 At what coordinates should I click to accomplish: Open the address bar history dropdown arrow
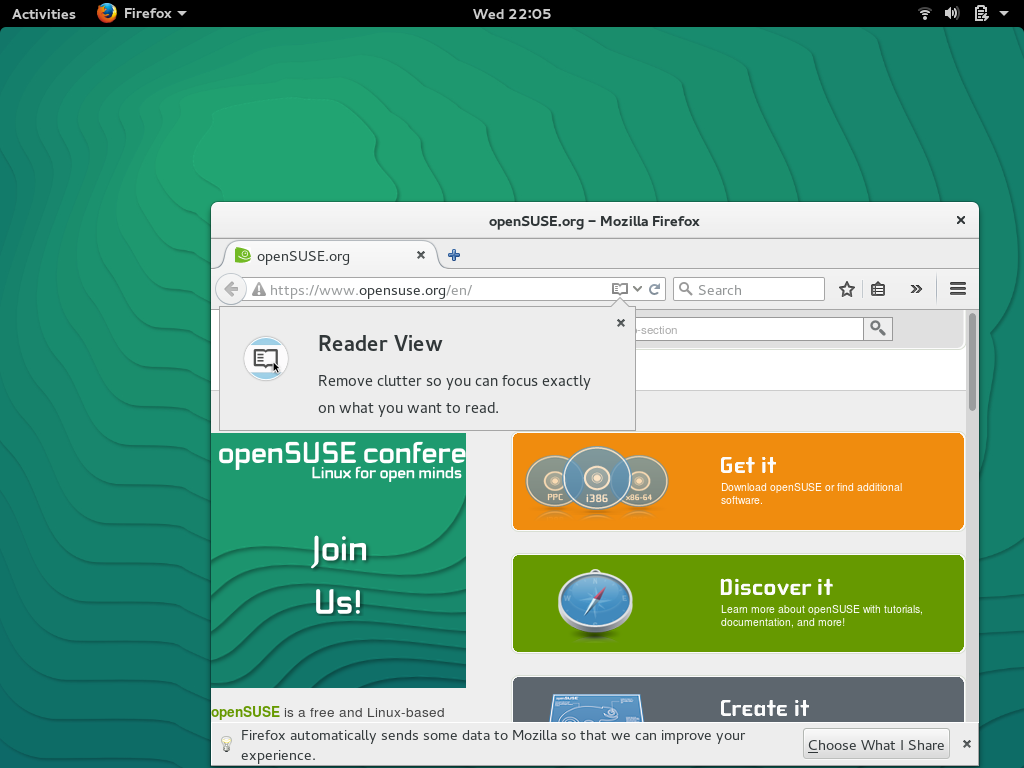(637, 289)
